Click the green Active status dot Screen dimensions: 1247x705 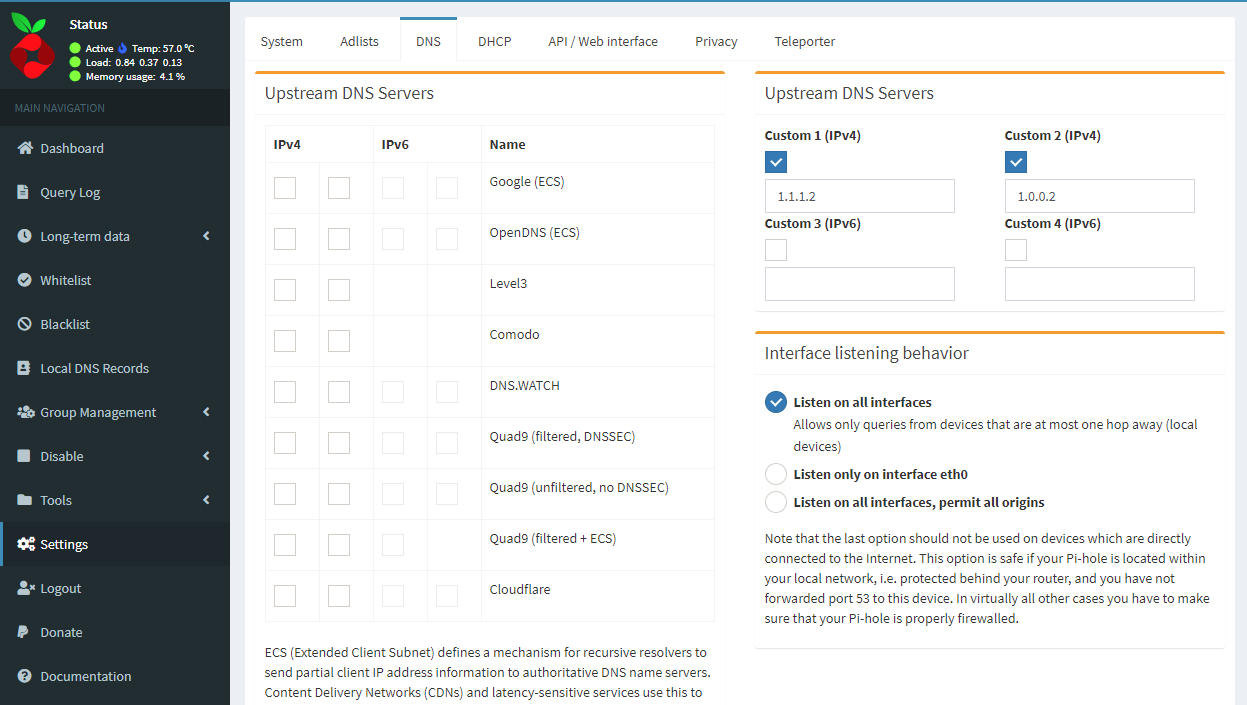coord(75,48)
